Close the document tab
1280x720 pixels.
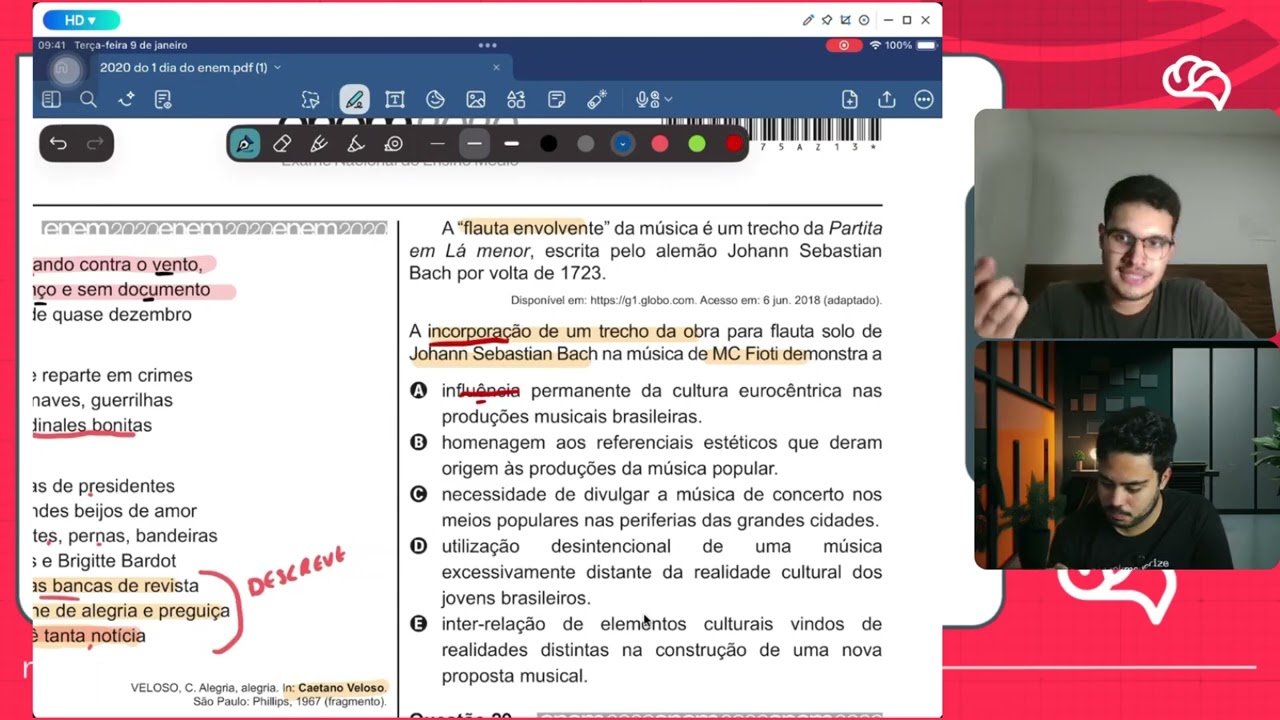(x=496, y=68)
